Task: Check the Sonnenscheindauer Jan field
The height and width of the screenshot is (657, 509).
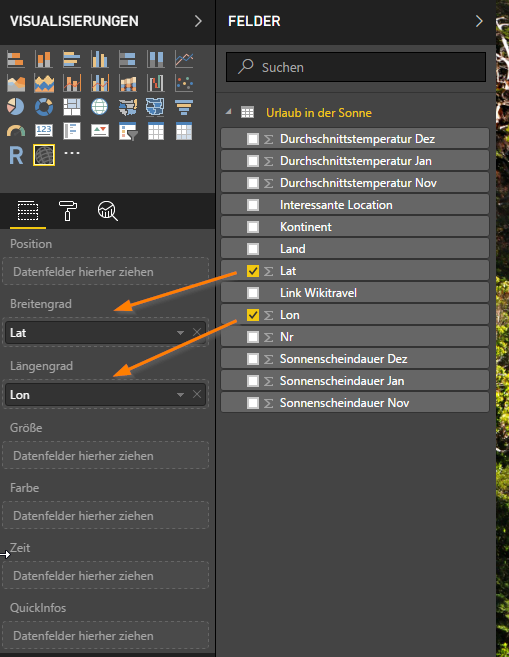Action: 253,381
